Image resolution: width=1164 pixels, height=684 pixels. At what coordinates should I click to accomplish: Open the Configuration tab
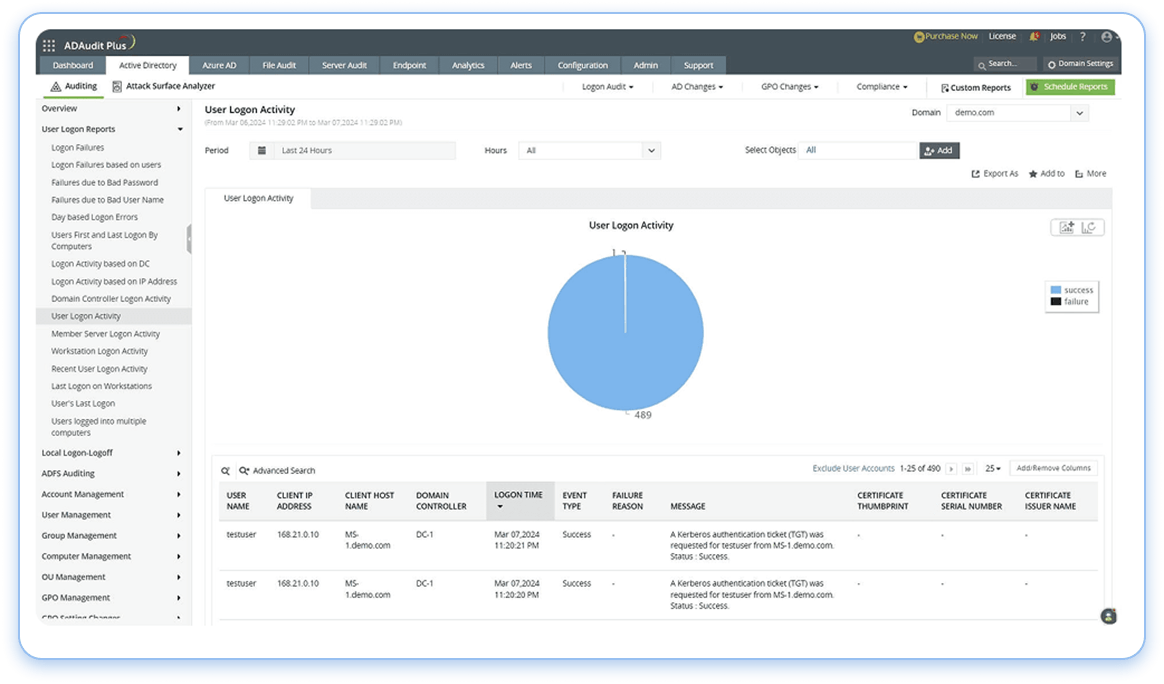pyautogui.click(x=582, y=65)
